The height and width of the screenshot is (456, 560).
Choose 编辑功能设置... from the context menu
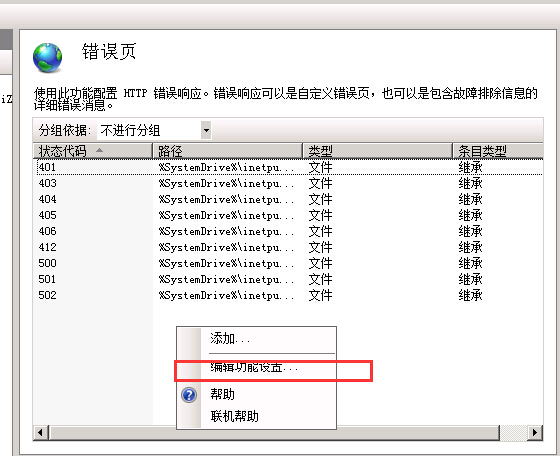[x=256, y=368]
